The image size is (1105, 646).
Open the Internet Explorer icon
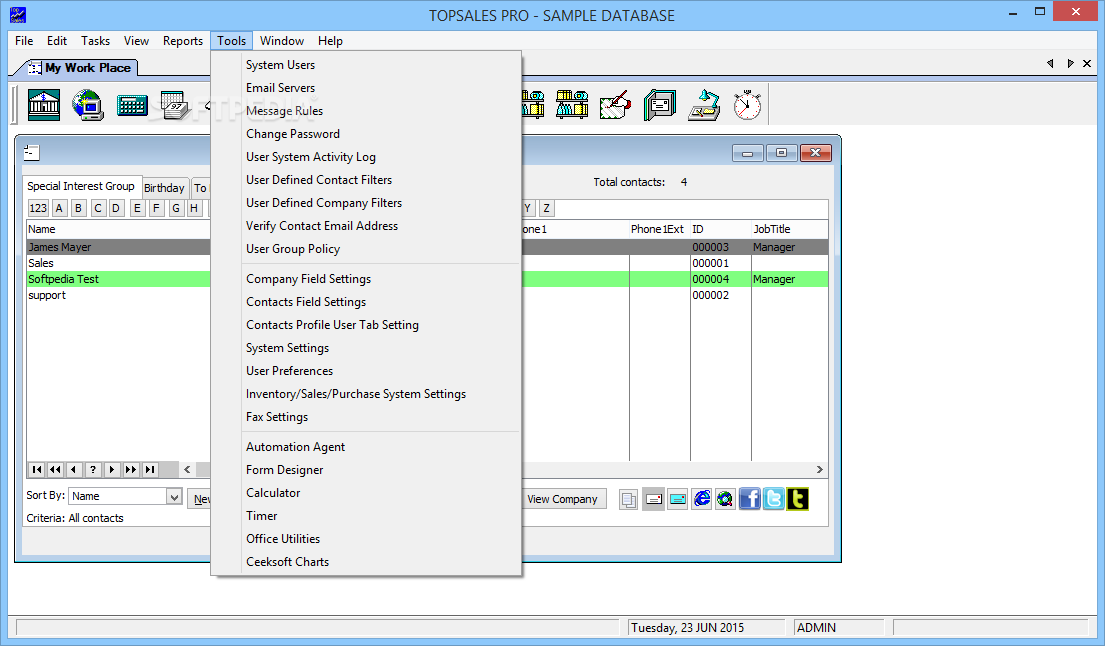tap(702, 499)
